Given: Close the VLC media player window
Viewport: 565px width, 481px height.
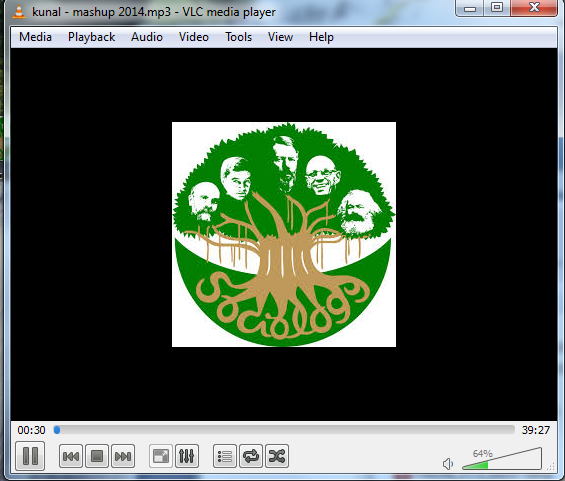Looking at the screenshot, I should pos(534,8).
